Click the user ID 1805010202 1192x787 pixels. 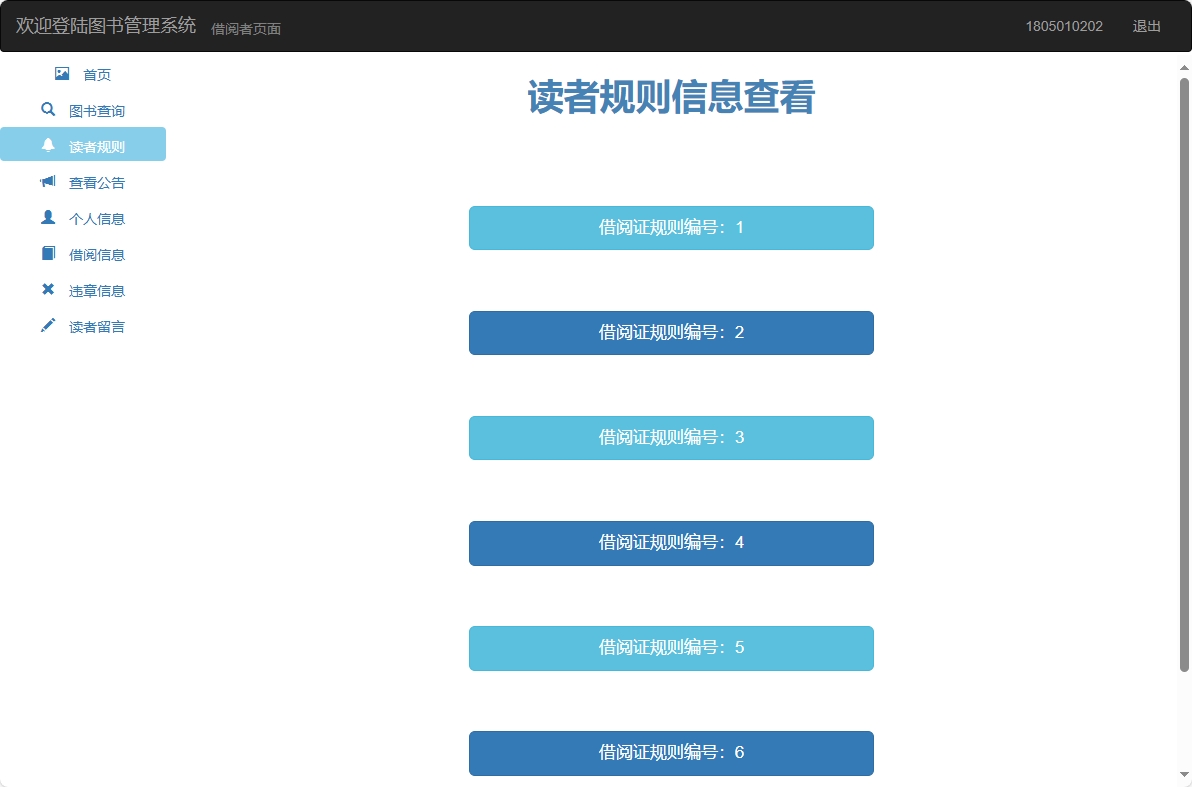[x=1064, y=26]
